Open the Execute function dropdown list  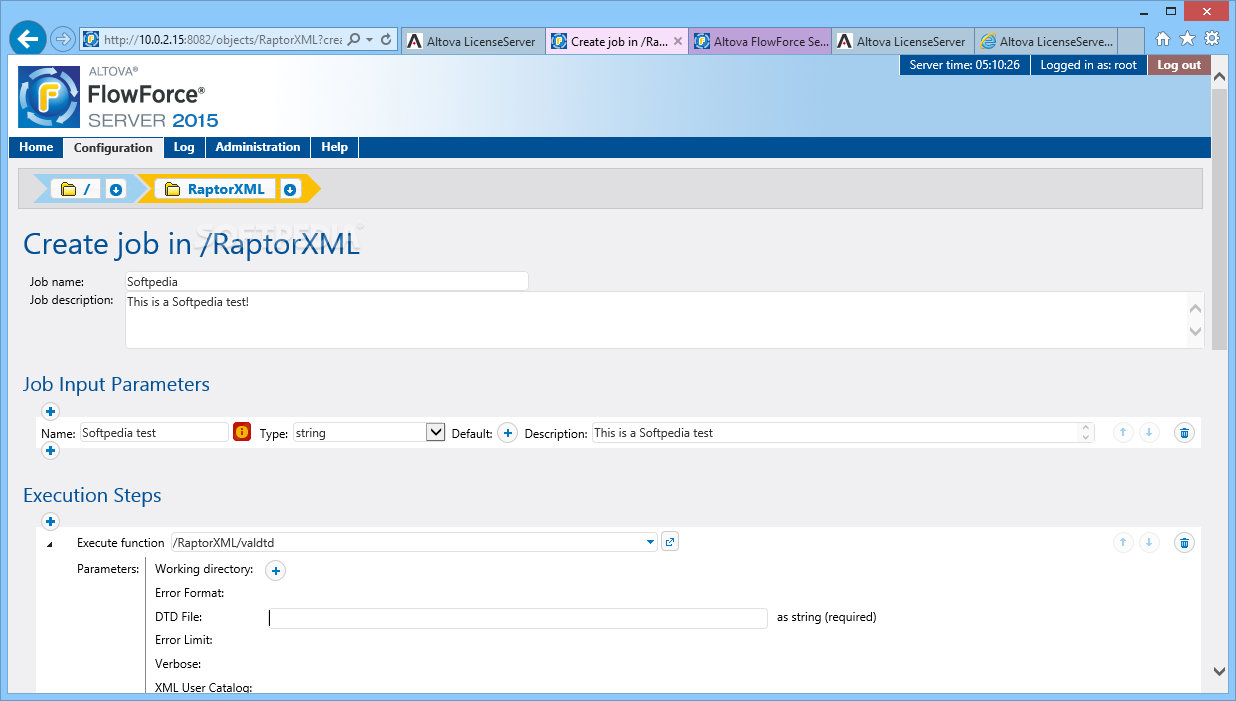coord(651,542)
